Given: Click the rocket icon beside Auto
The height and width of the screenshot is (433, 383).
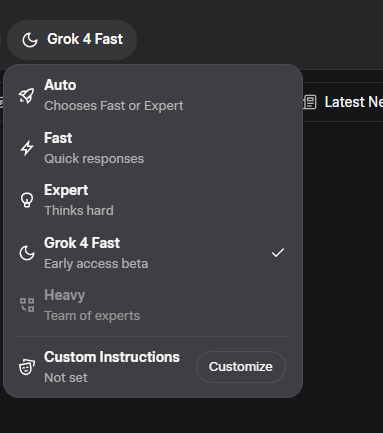Looking at the screenshot, I should (26, 96).
